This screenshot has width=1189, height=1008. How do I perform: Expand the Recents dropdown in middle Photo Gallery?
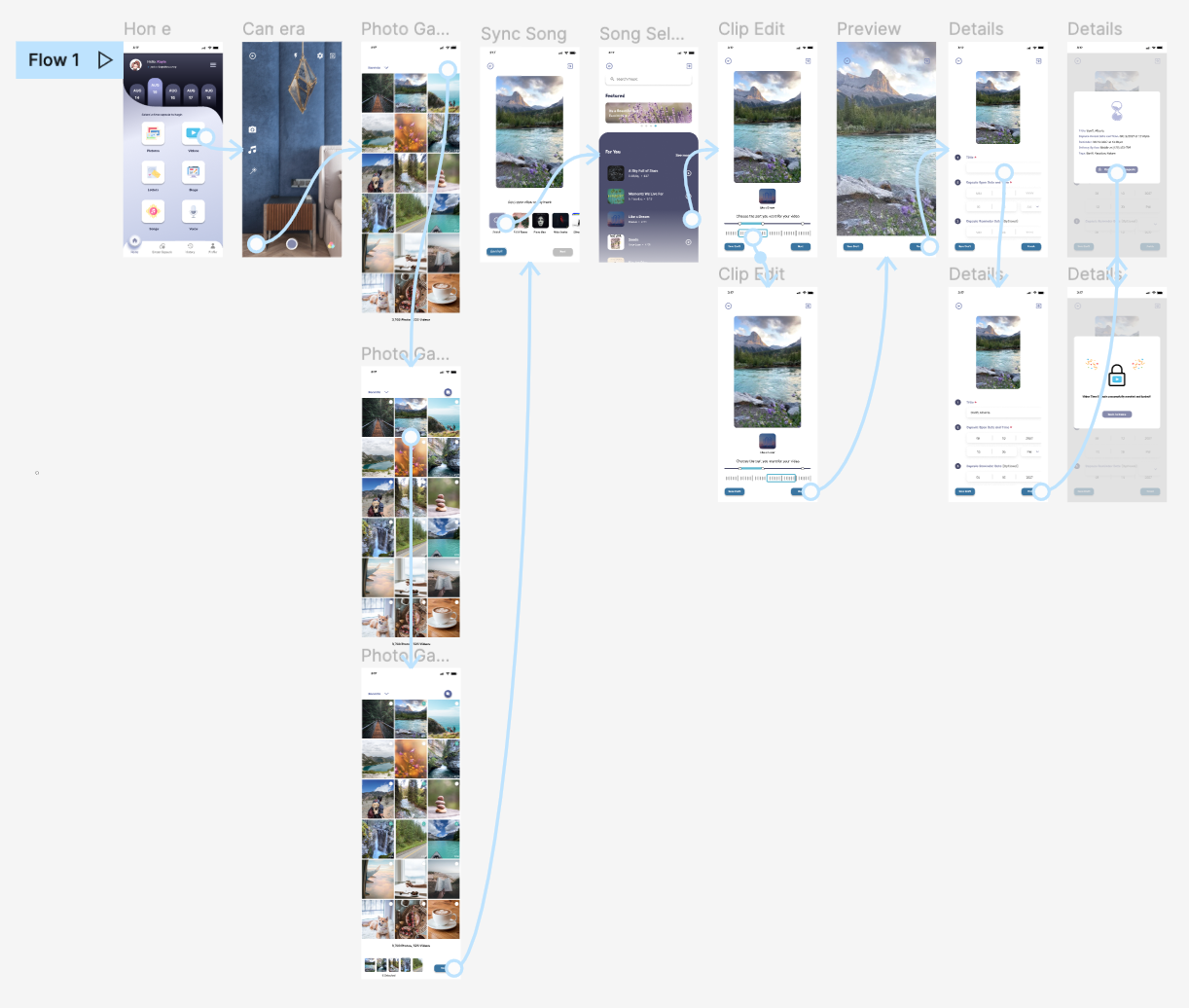pyautogui.click(x=378, y=392)
